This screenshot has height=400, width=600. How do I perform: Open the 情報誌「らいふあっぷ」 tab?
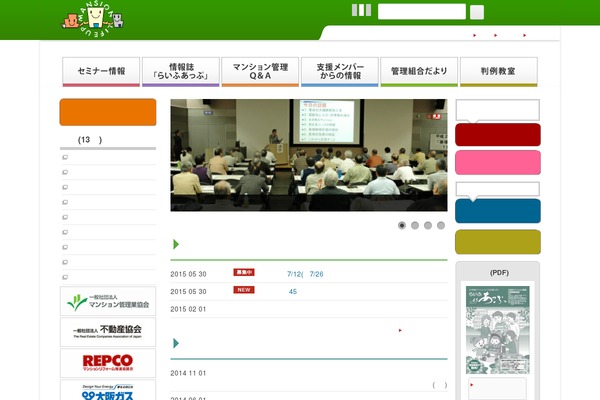(x=181, y=72)
